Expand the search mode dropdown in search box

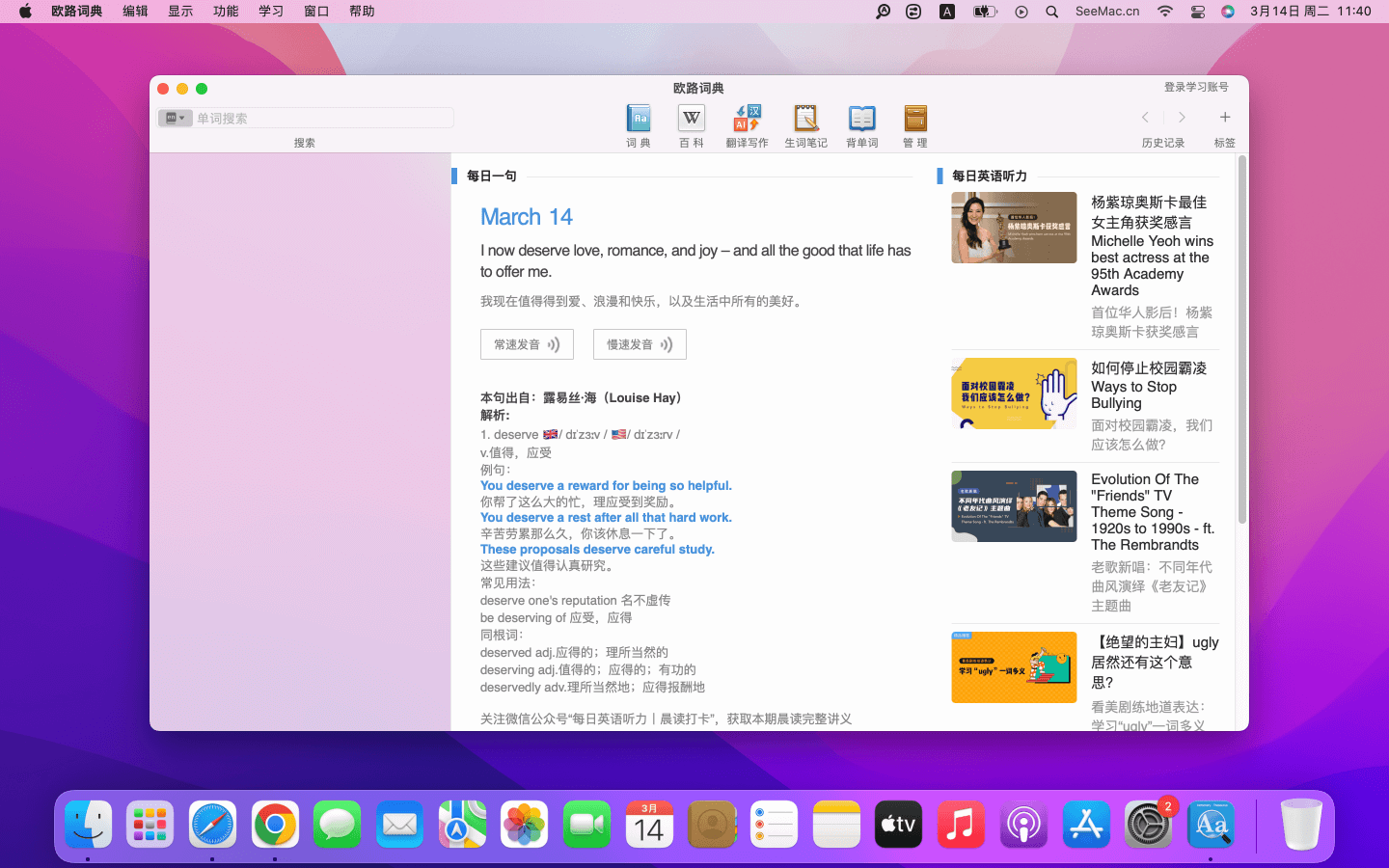[176, 118]
